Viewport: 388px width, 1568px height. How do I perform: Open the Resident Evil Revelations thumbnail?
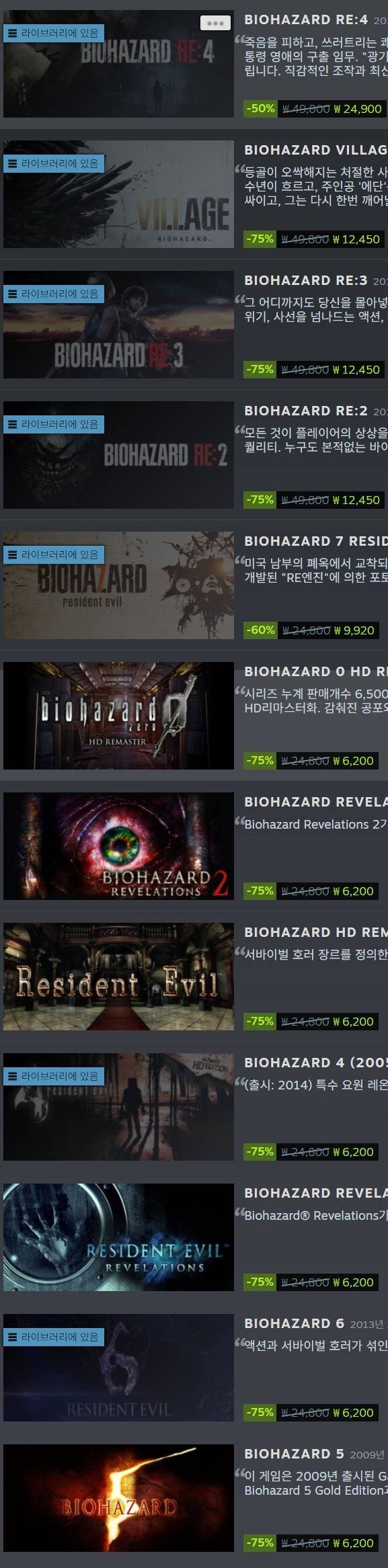pyautogui.click(x=118, y=1237)
